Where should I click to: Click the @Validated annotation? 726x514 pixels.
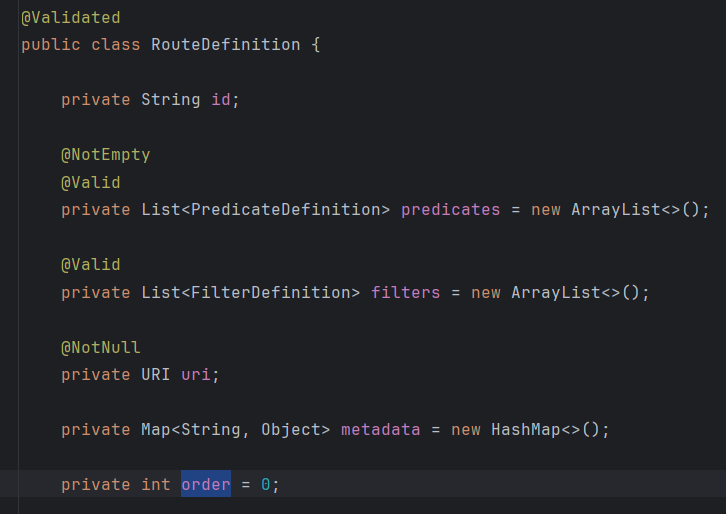[71, 18]
